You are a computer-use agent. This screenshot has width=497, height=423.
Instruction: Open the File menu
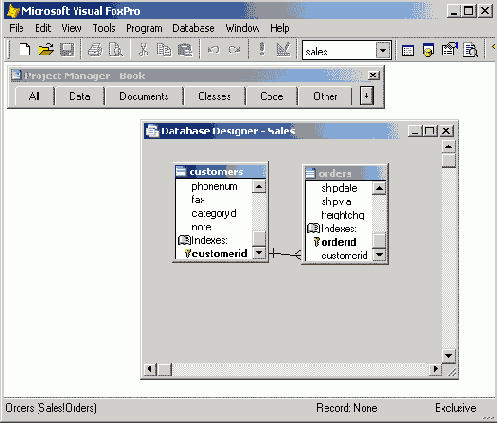[16, 28]
